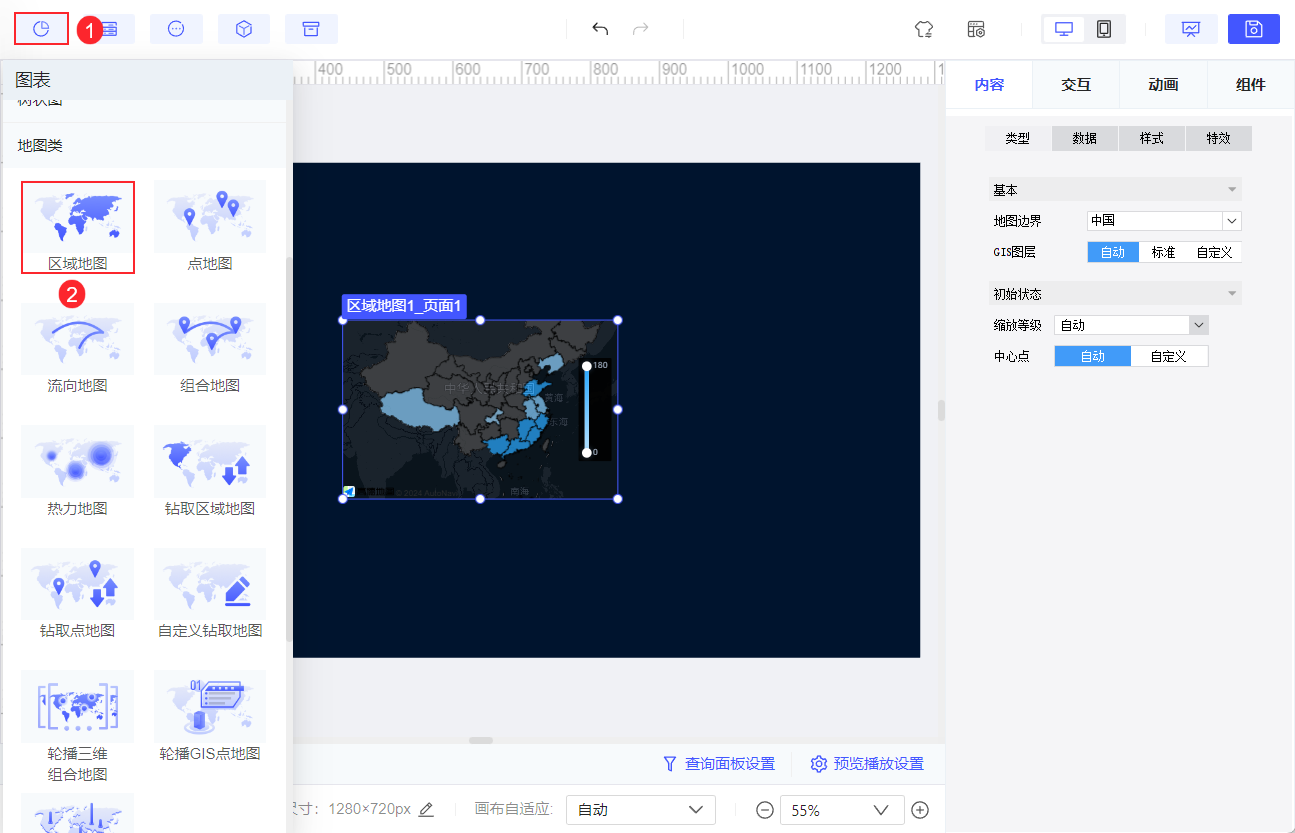Open the theme shirt icon
This screenshot has width=1295, height=833.
[924, 29]
